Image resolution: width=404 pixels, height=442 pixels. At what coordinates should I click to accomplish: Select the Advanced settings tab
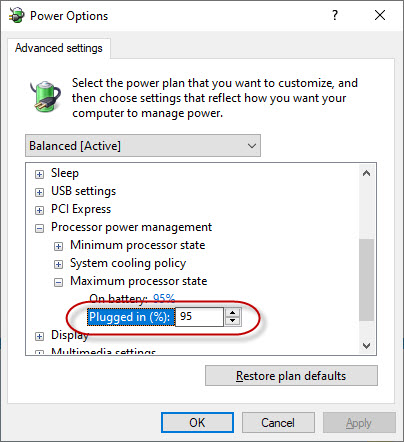(59, 48)
